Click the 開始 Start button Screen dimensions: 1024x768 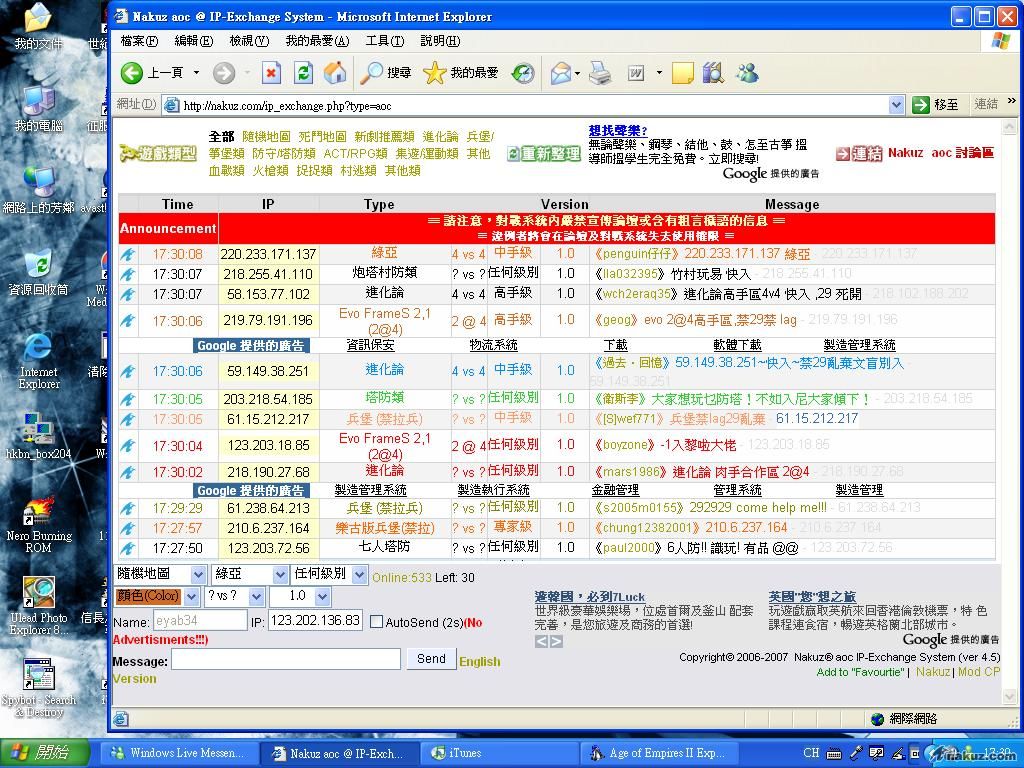(44, 753)
